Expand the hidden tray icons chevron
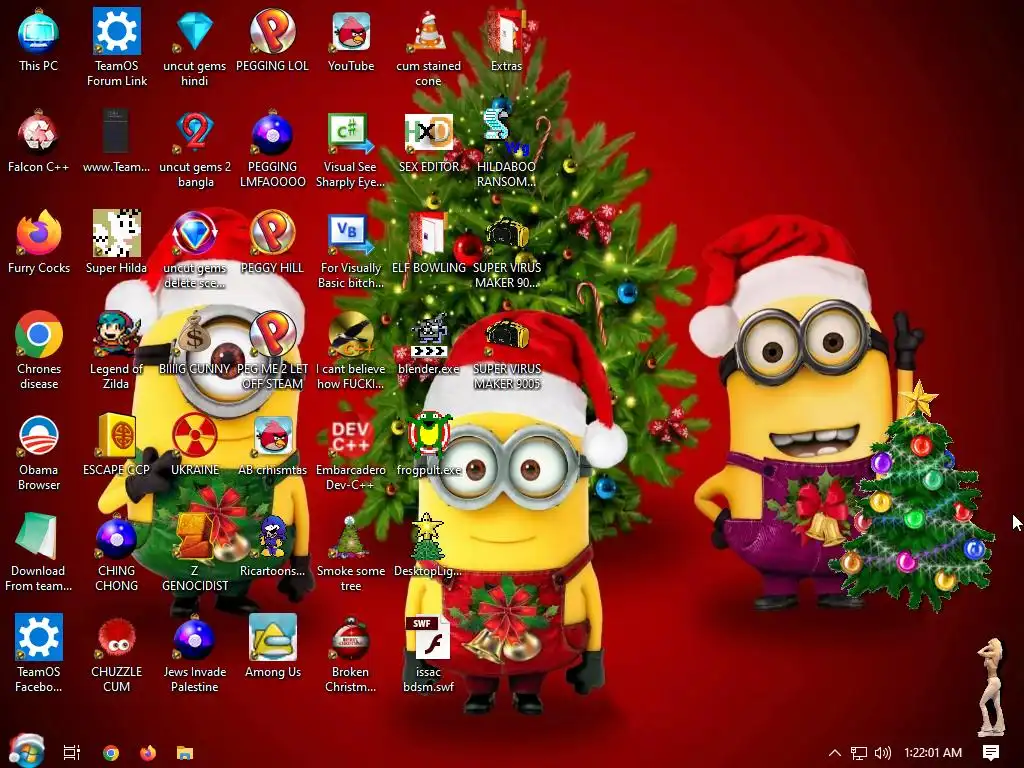The height and width of the screenshot is (768, 1024). [835, 753]
